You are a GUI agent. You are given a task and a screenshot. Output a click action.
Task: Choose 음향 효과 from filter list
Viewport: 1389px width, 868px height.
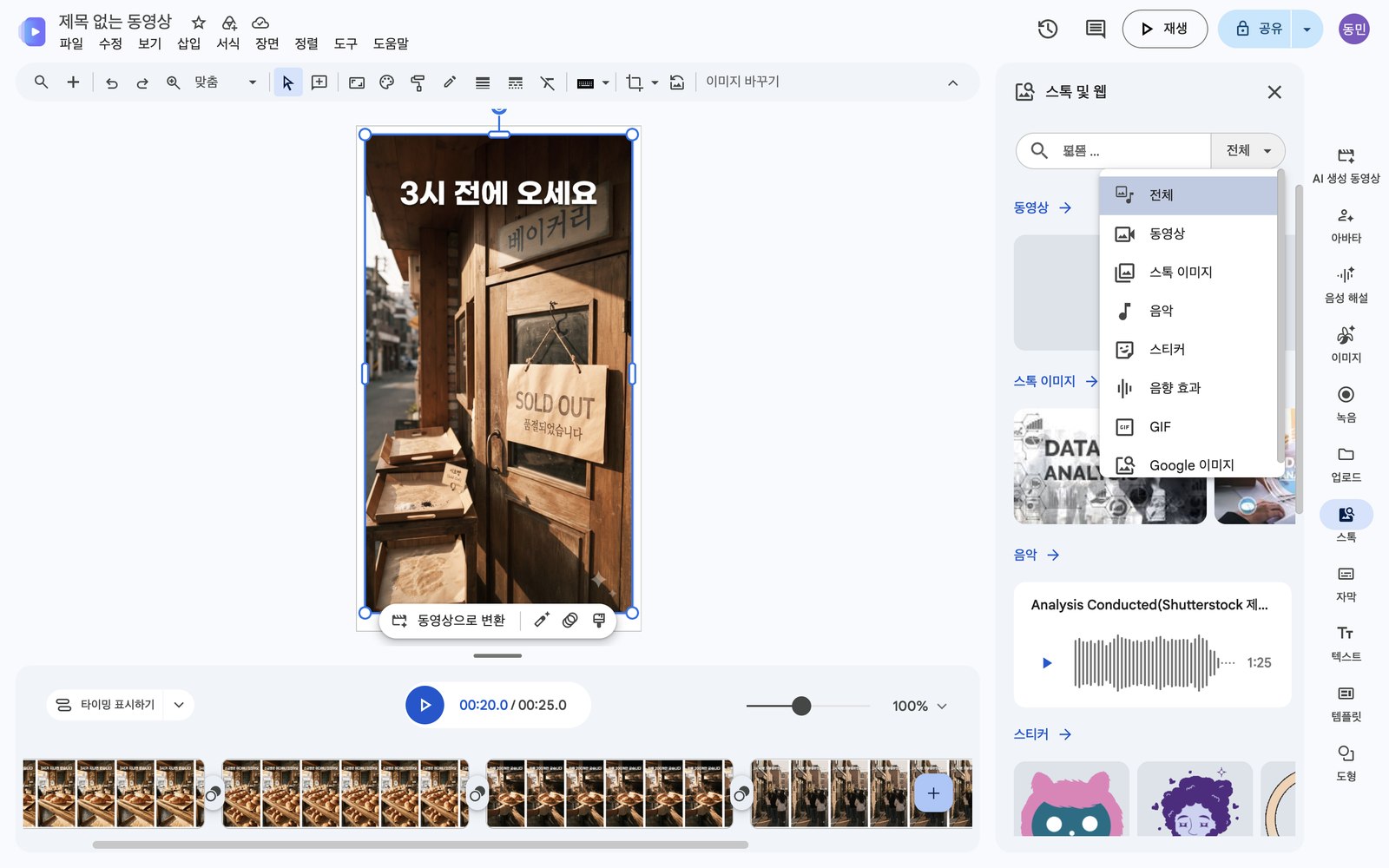coord(1188,388)
